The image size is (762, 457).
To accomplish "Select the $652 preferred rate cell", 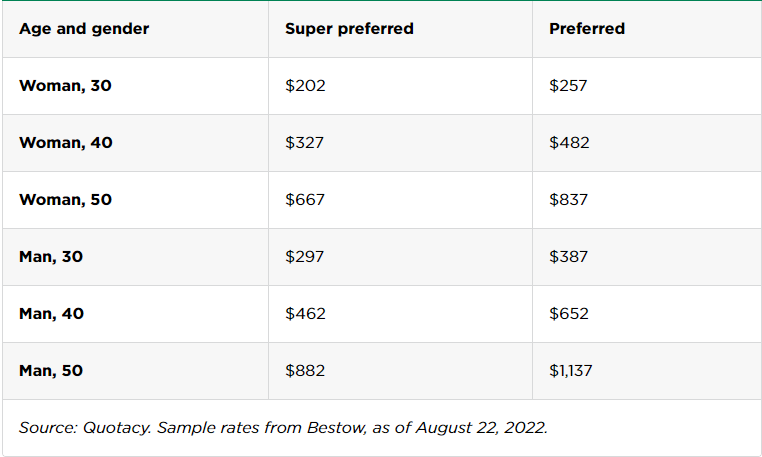I will point(569,314).
